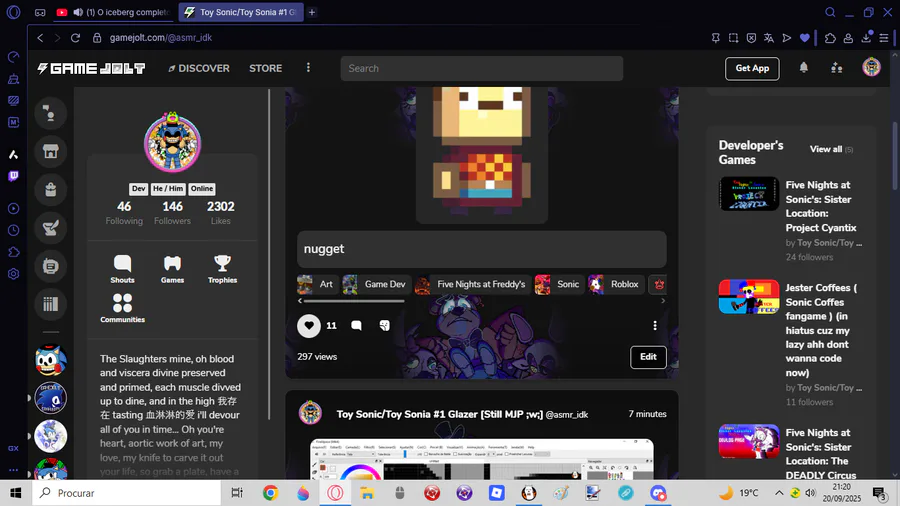The image size is (900, 506).
Task: Move community tags right with arrow
Action: [x=663, y=301]
